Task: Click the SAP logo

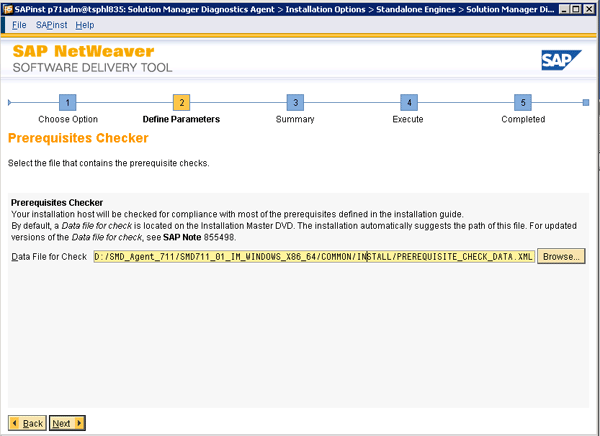Action: pos(561,60)
